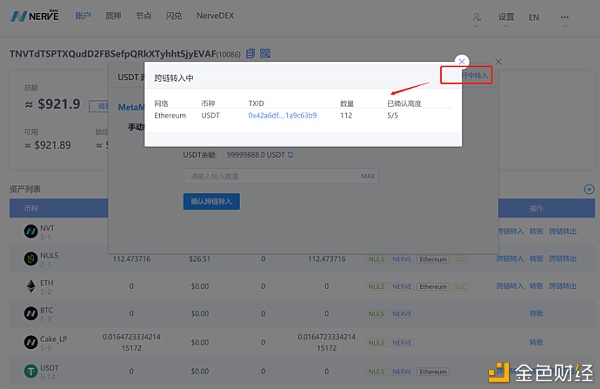Click the ETH token icon
Viewport: 600px width, 389px height.
(x=31, y=286)
